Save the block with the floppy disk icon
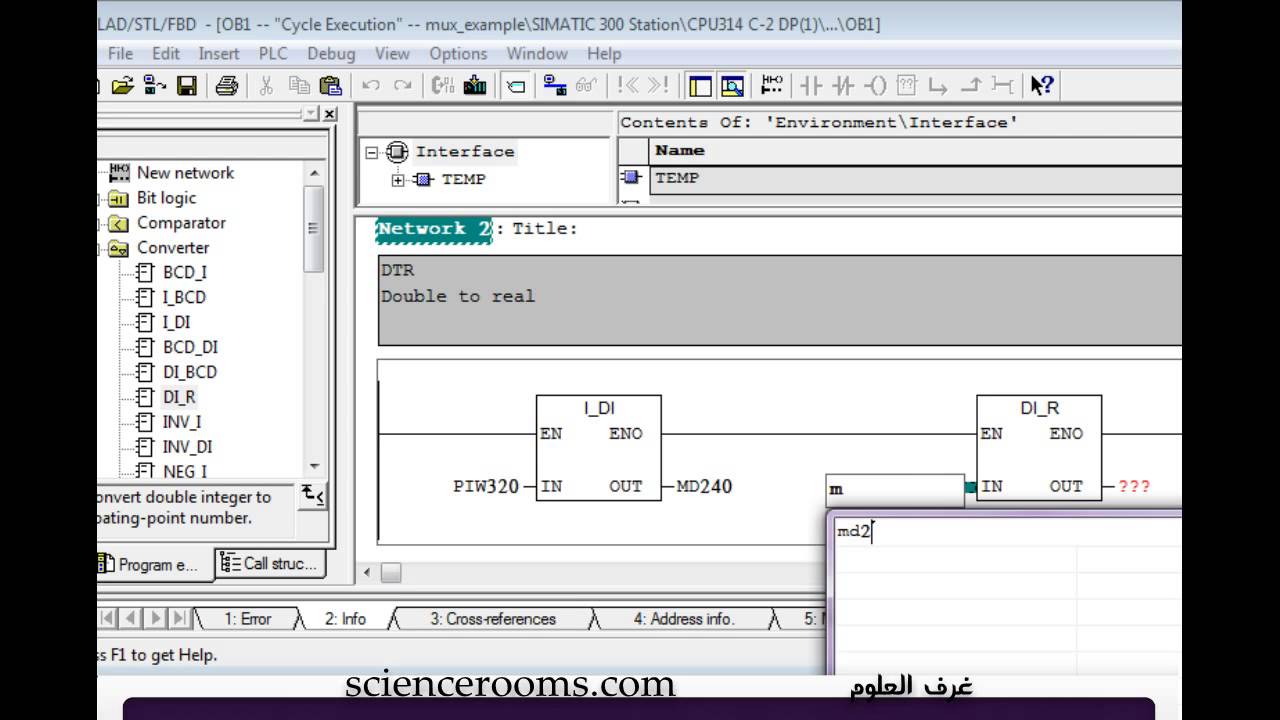The image size is (1280, 720). 187,86
